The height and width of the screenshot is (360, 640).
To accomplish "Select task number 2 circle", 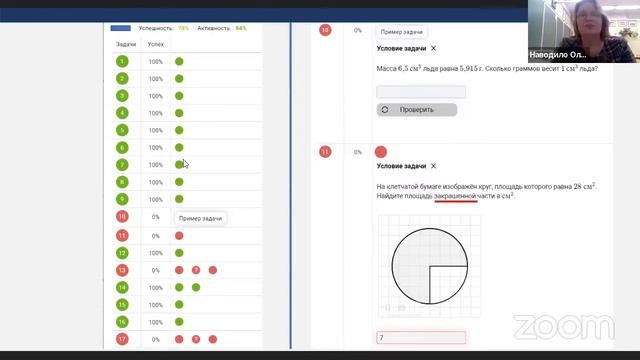I will click(x=122, y=78).
